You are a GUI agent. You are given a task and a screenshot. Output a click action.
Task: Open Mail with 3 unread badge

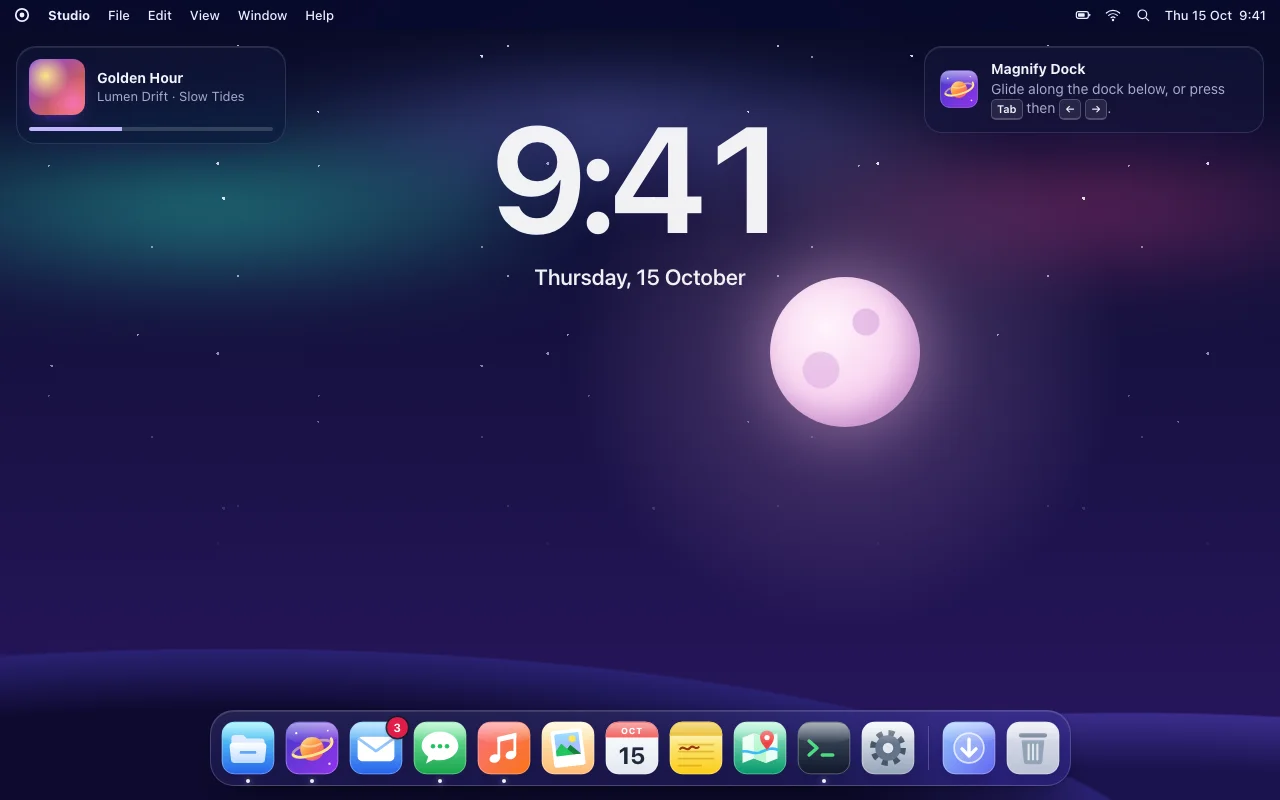(376, 748)
